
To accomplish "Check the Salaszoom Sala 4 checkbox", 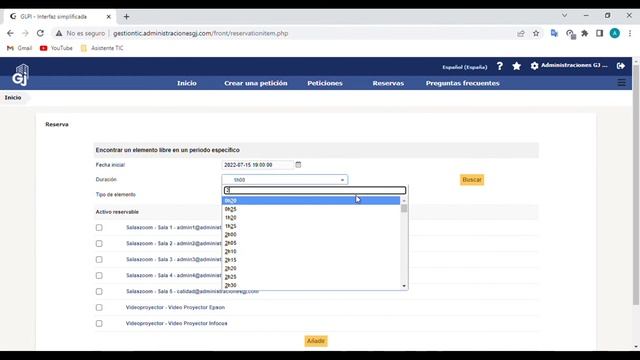I will point(99,276).
